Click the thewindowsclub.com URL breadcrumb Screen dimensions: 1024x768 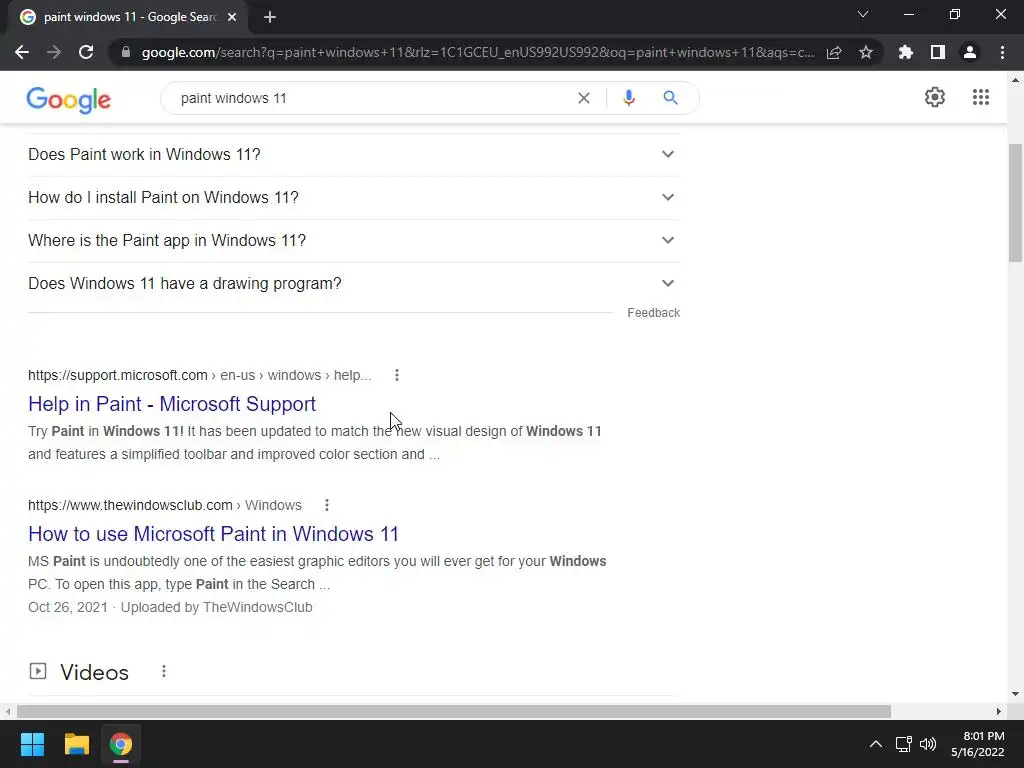tap(165, 505)
